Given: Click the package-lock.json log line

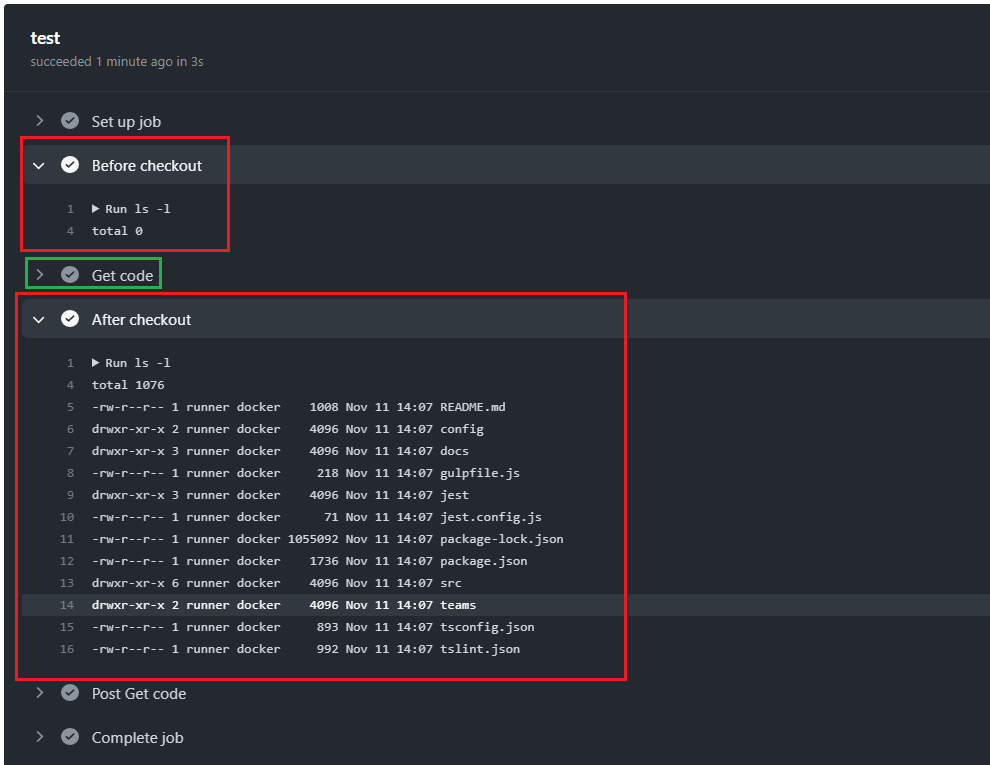Looking at the screenshot, I should [327, 539].
